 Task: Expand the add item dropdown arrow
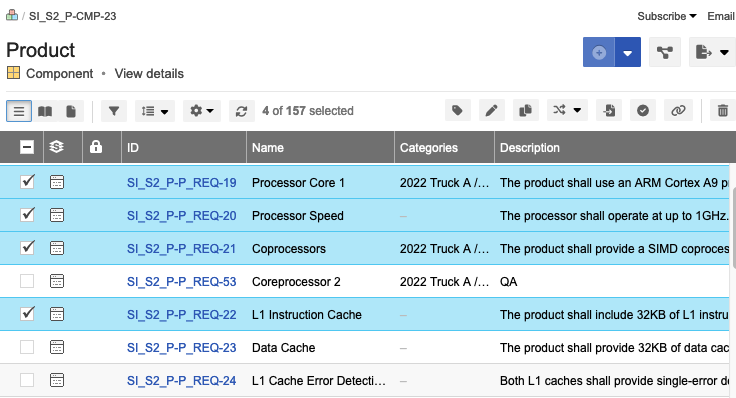(628, 52)
